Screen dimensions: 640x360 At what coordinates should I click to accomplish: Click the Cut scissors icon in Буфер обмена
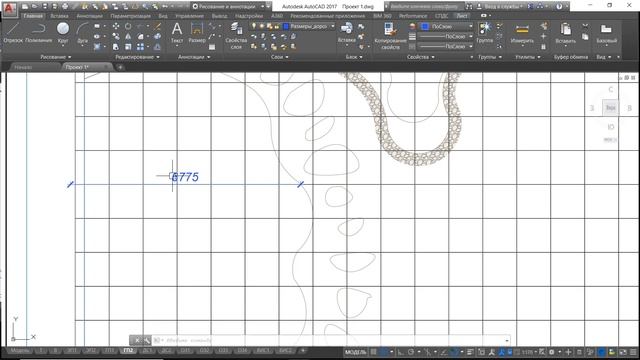(x=585, y=26)
